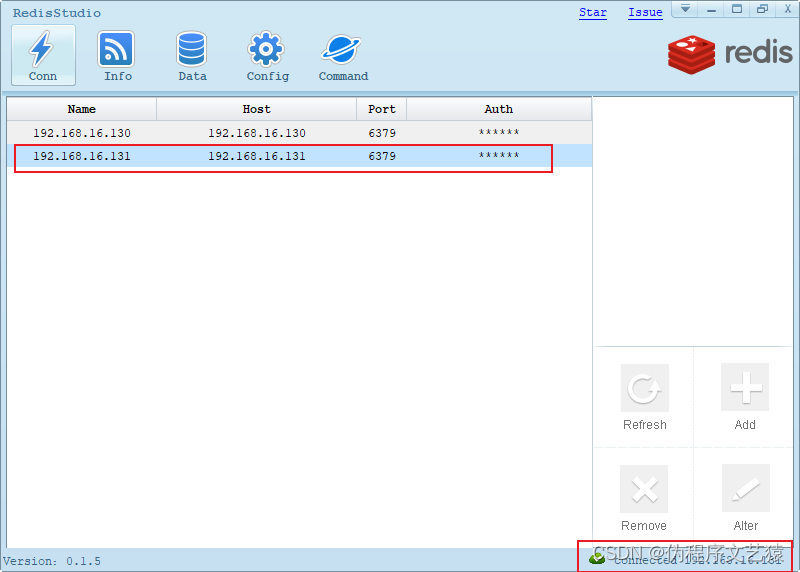Image resolution: width=800 pixels, height=572 pixels.
Task: Sort by the Auth column header
Action: [x=498, y=109]
